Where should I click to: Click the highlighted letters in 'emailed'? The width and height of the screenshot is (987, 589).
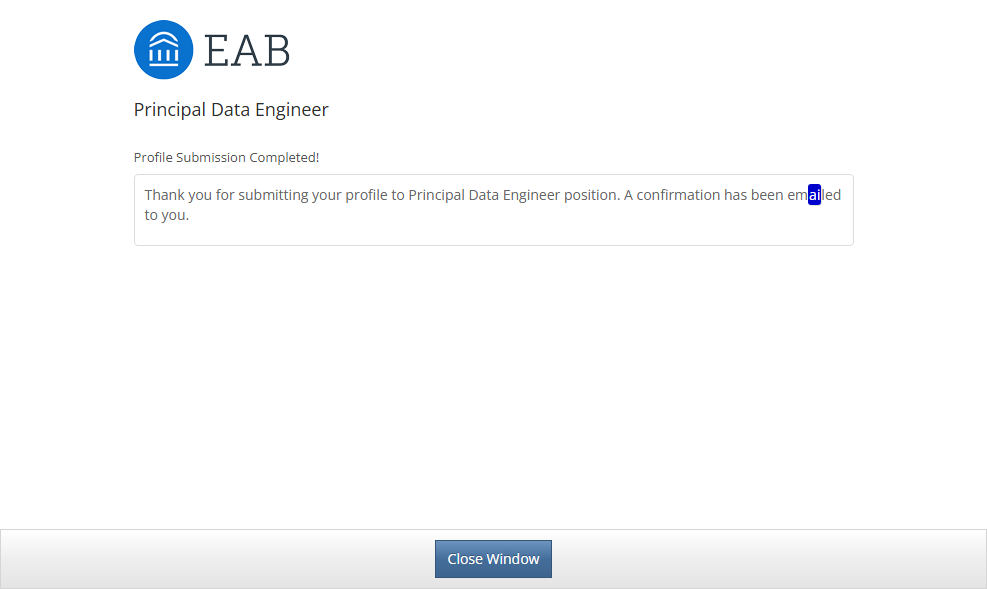coord(814,195)
